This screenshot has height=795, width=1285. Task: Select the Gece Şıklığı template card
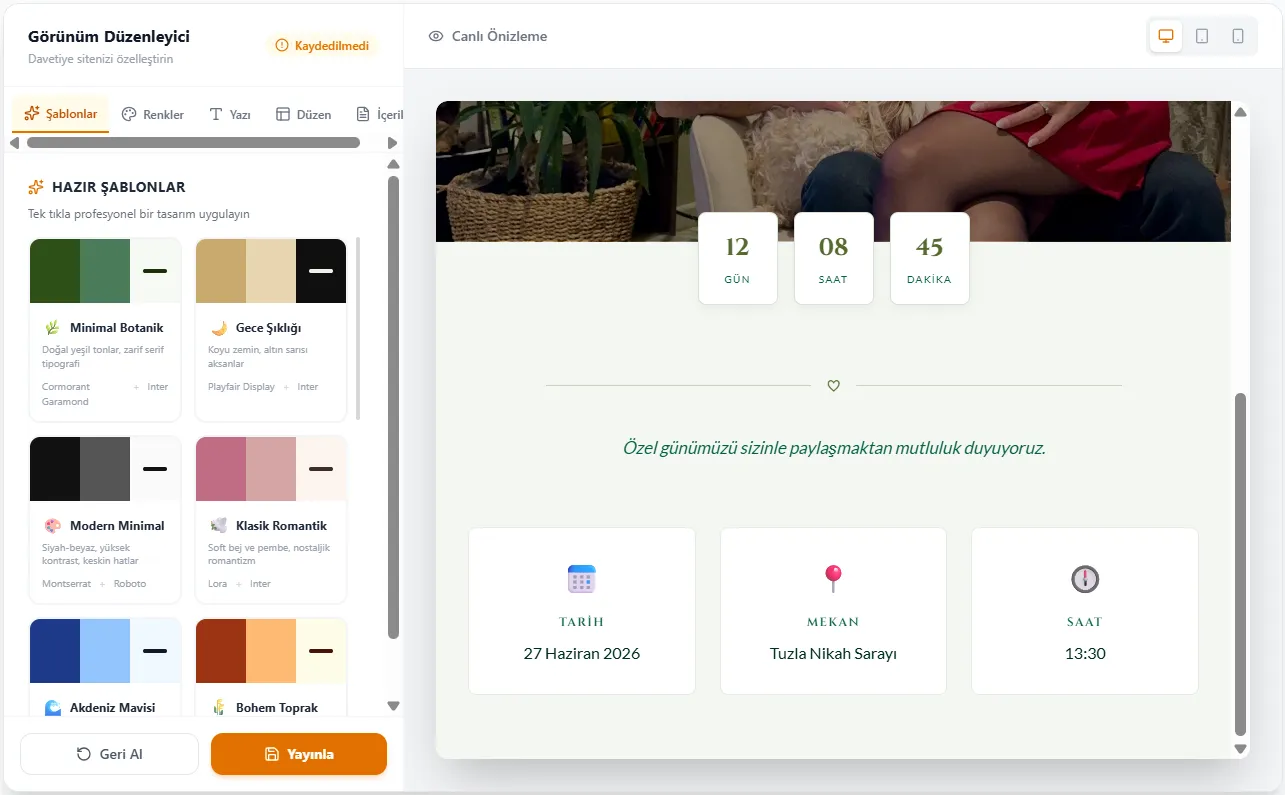coord(271,329)
